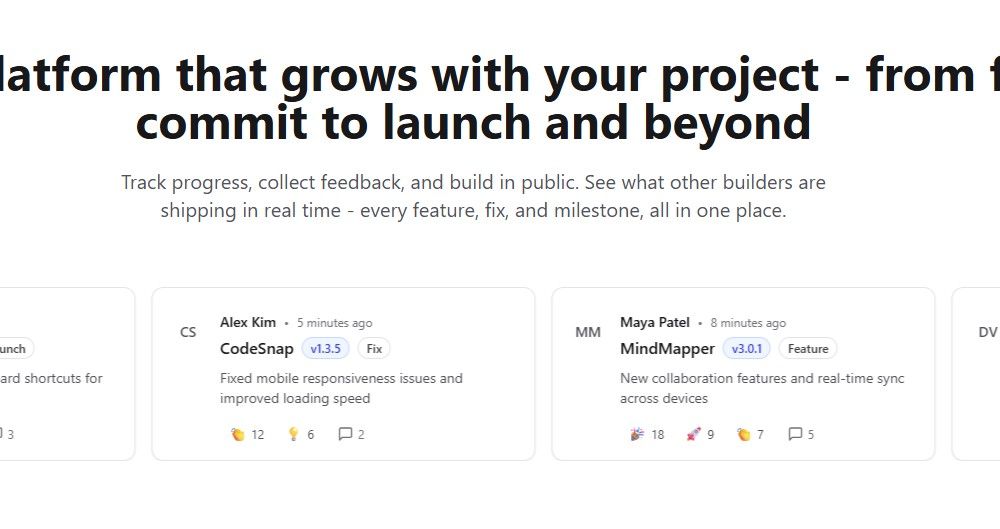
Task: Open the MindMapper project title
Action: pyautogui.click(x=667, y=349)
